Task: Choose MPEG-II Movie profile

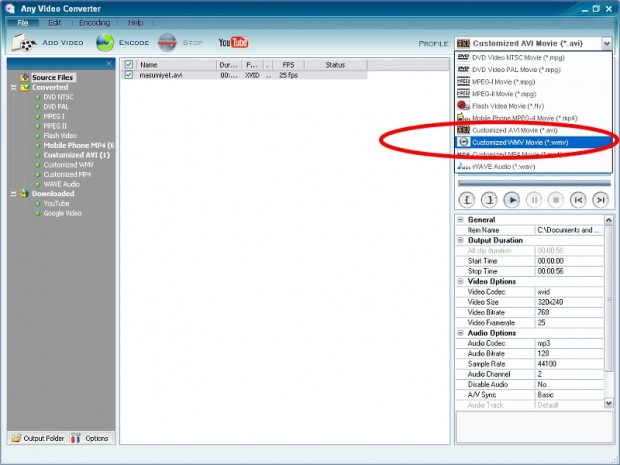Action: coord(533,94)
